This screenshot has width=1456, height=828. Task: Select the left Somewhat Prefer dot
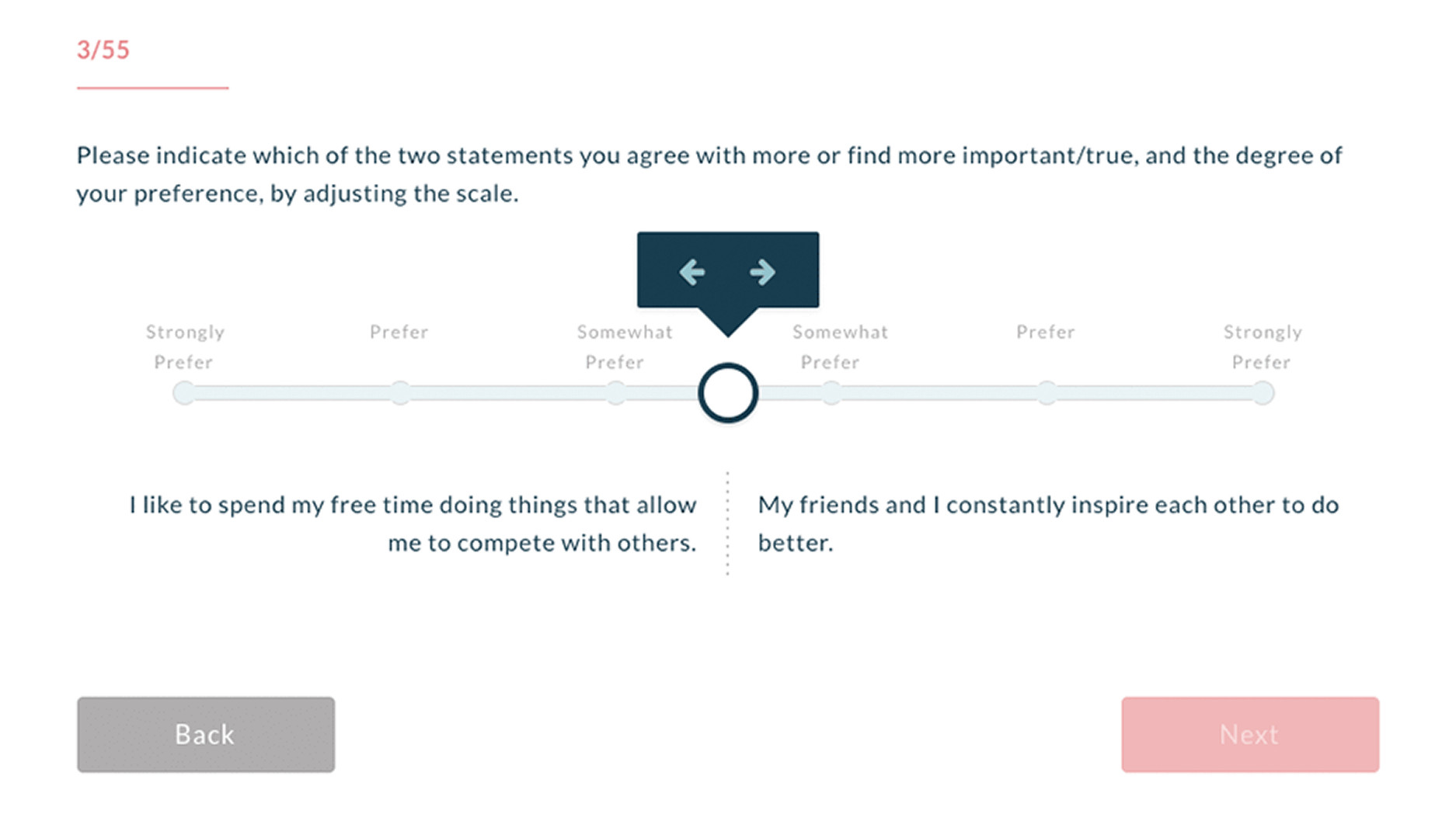point(616,393)
